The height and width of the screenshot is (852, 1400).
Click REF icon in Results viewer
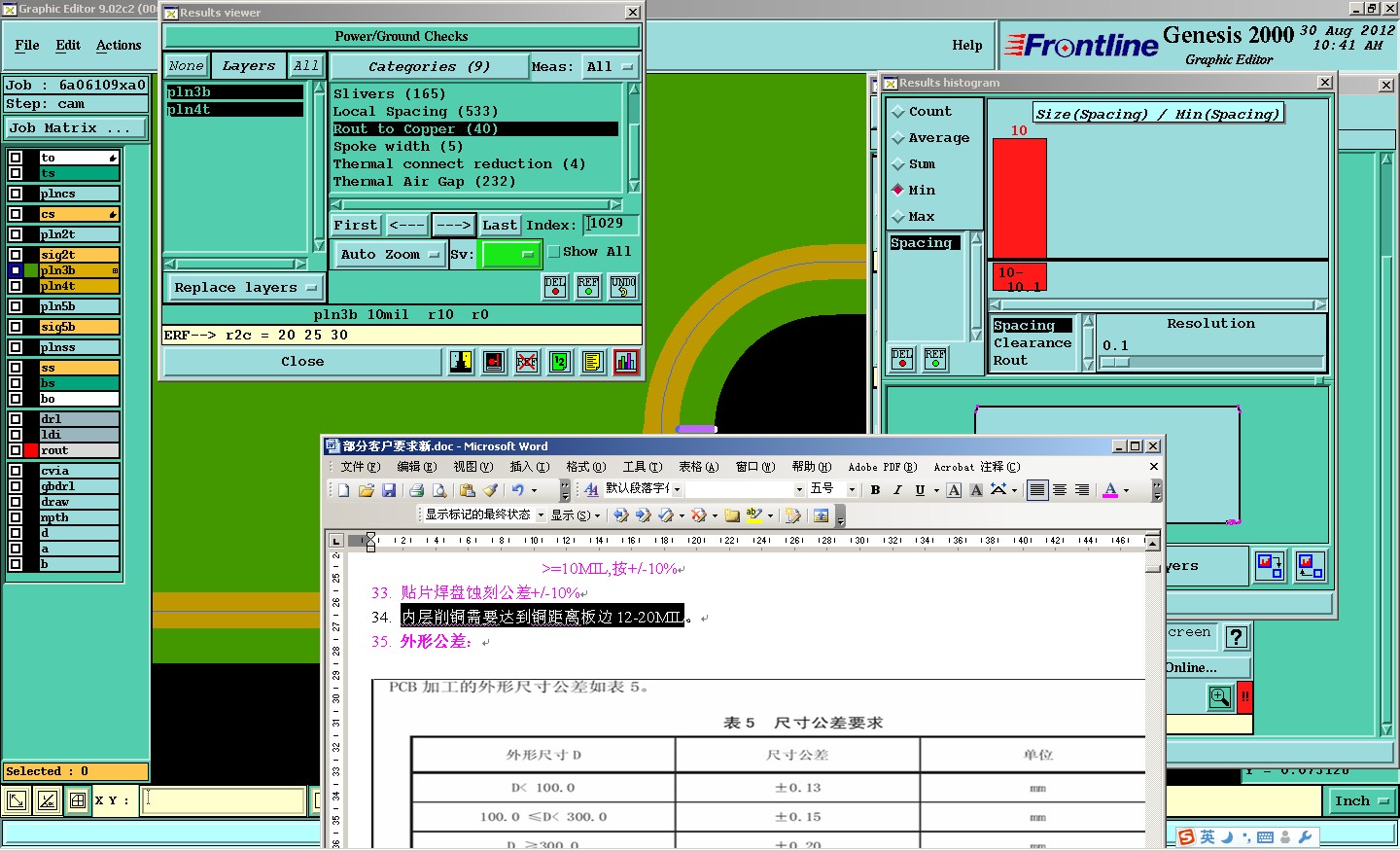pos(588,287)
